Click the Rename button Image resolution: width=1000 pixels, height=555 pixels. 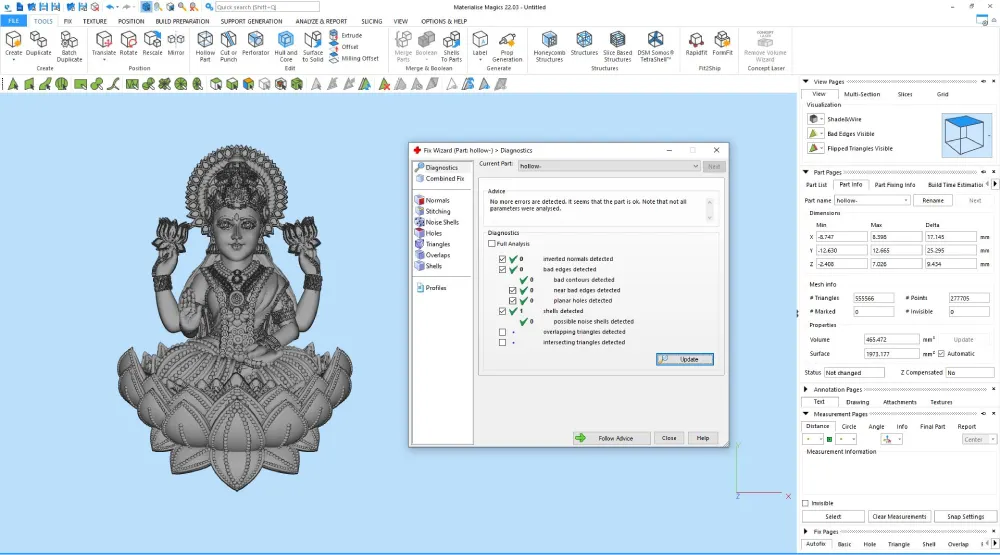932,200
